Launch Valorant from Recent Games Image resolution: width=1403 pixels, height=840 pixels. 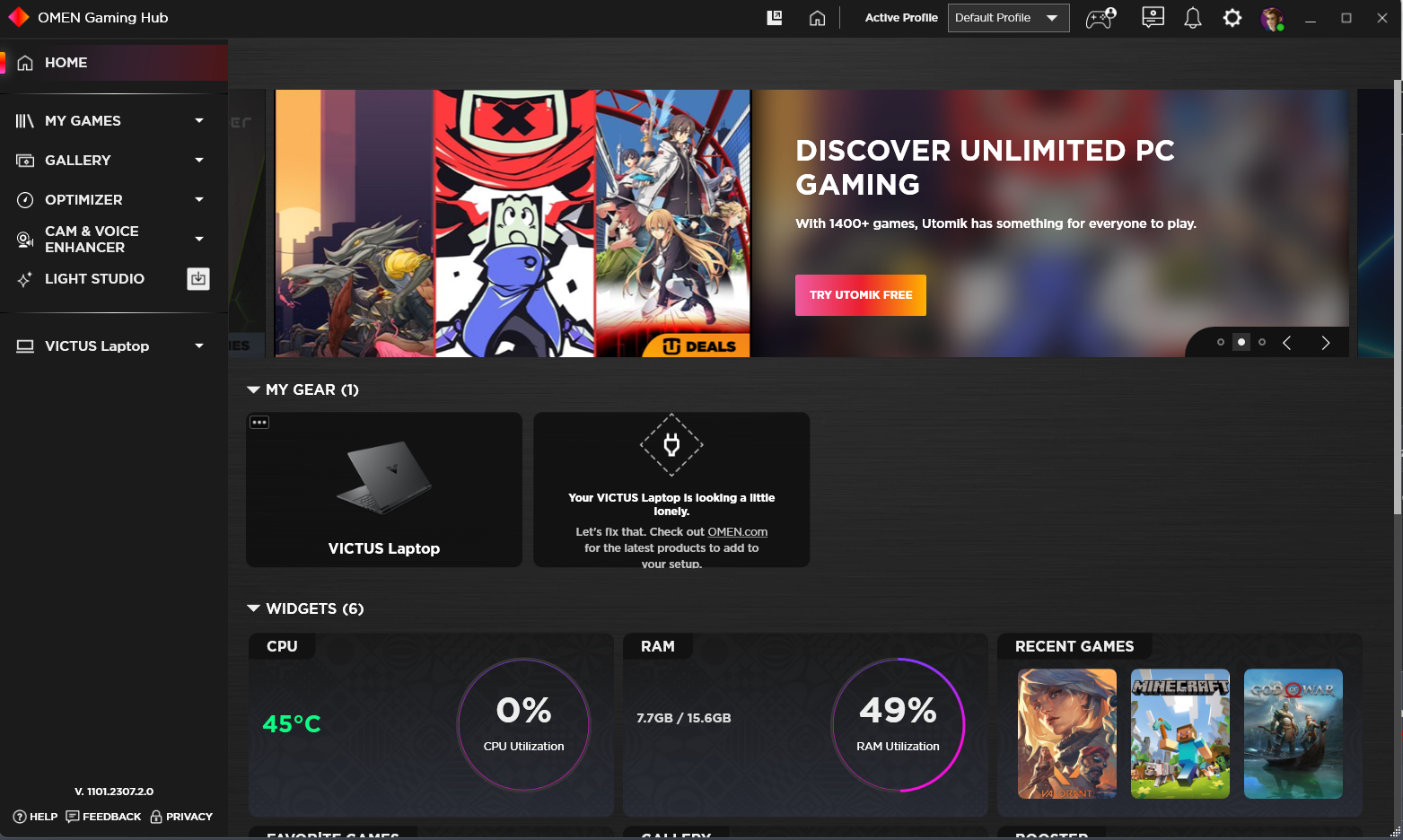point(1067,734)
